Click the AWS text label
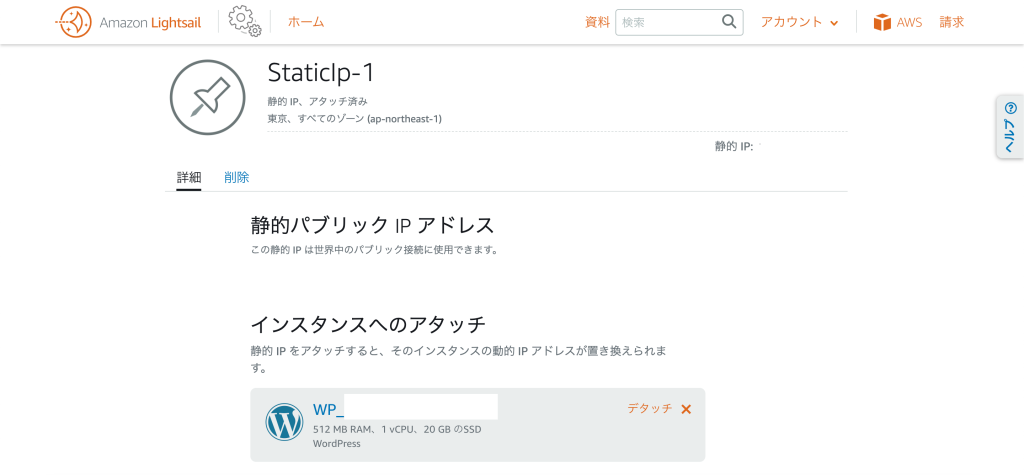The height and width of the screenshot is (475, 1024). click(909, 23)
